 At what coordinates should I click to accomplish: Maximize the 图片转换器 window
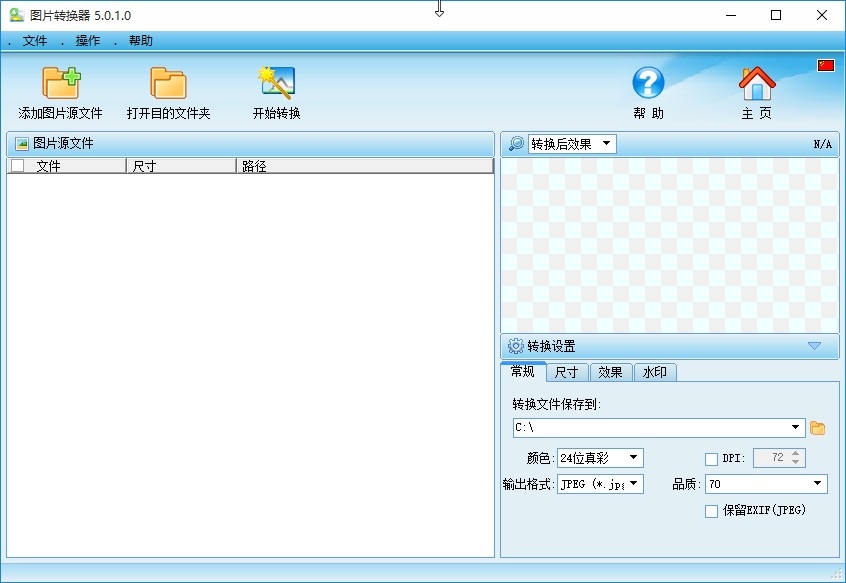pyautogui.click(x=776, y=15)
